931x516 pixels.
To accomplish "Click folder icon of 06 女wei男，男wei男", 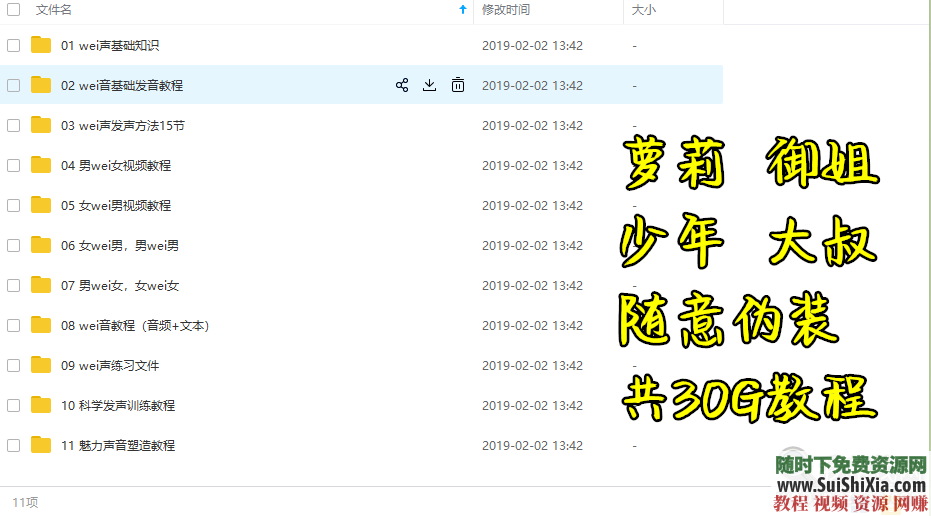I will 41,245.
